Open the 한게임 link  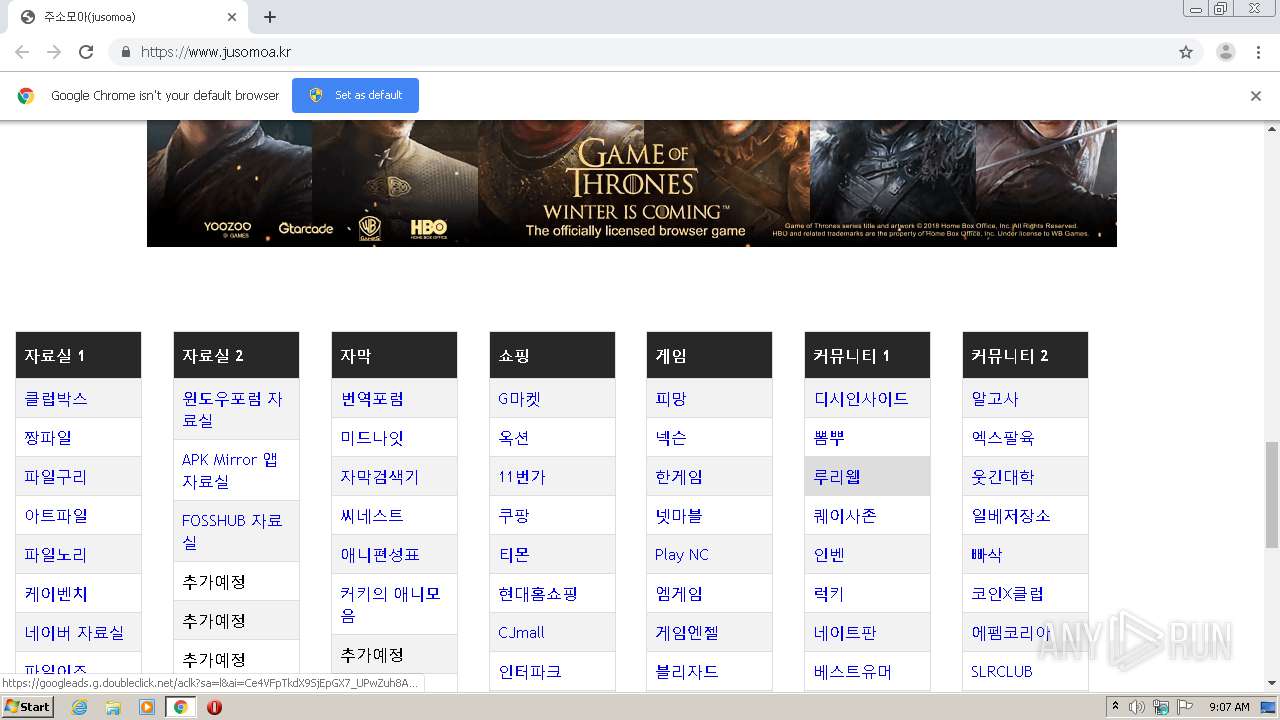pos(679,476)
